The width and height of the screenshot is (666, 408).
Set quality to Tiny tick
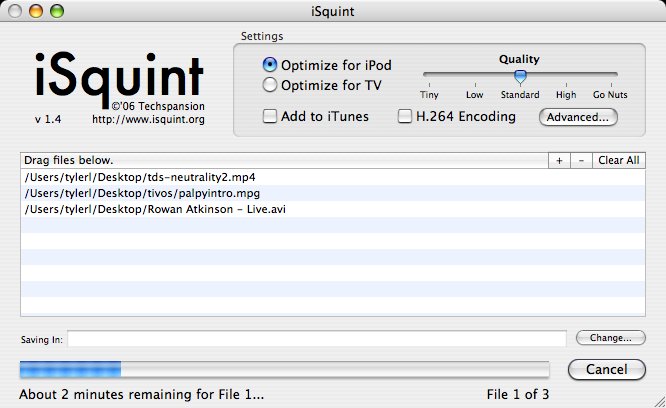[x=429, y=85]
